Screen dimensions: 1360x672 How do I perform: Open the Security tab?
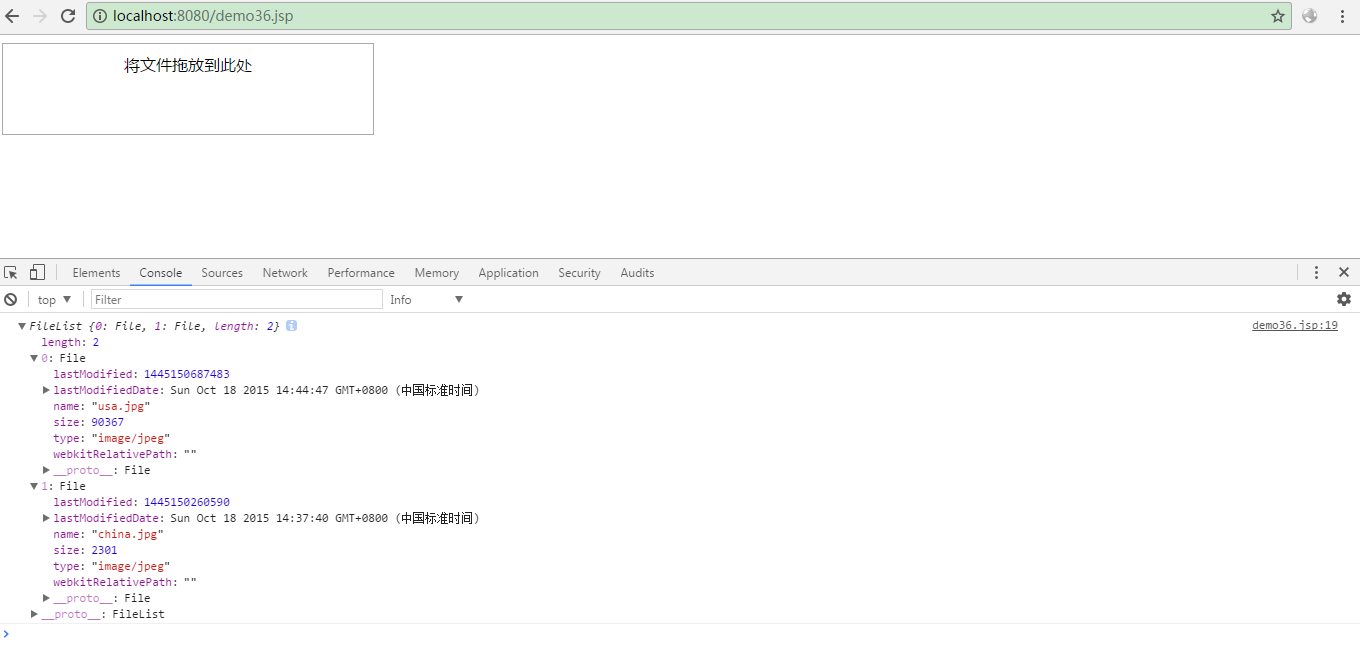click(579, 273)
